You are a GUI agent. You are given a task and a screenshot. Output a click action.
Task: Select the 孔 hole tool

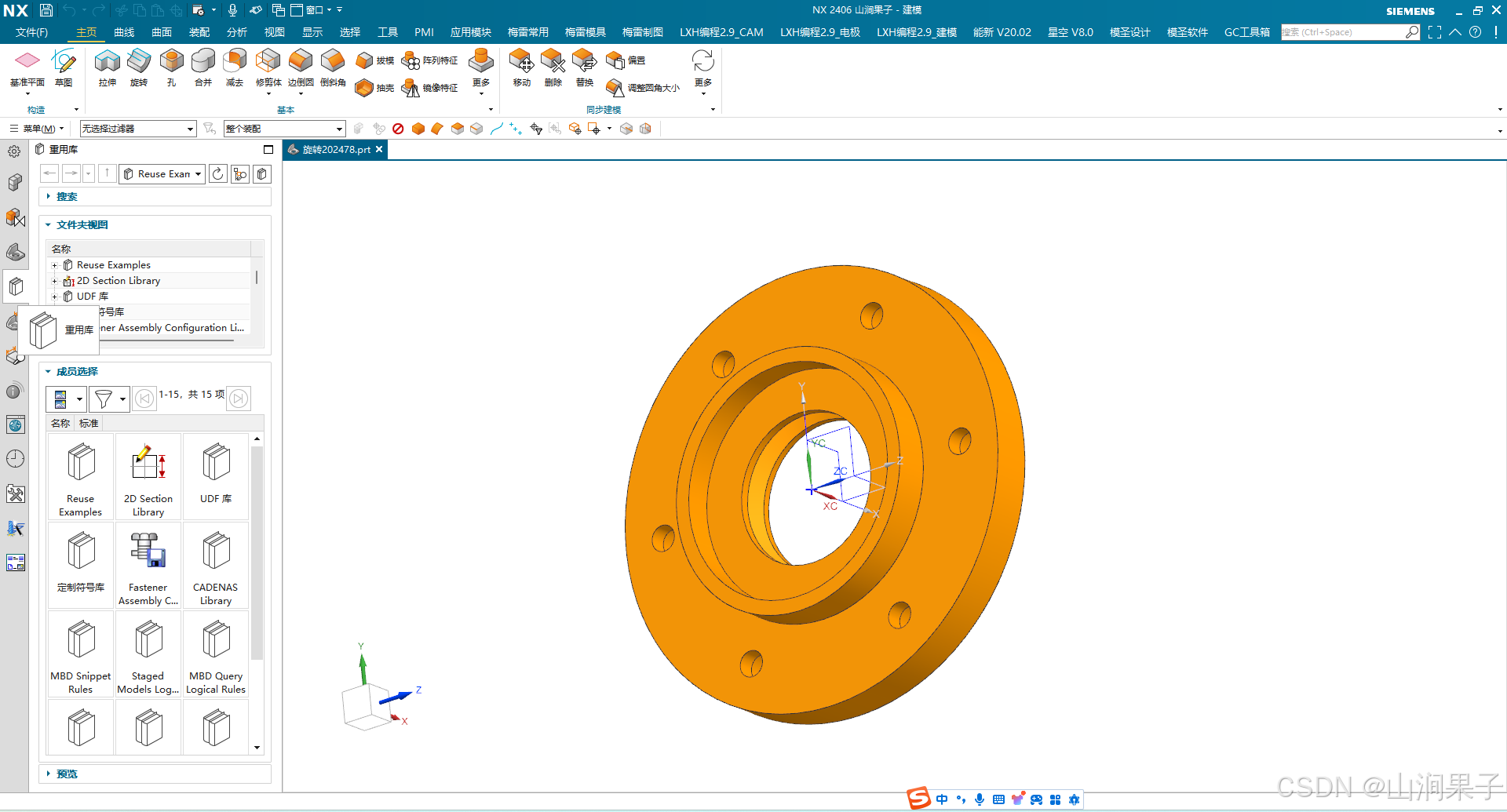tap(171, 67)
